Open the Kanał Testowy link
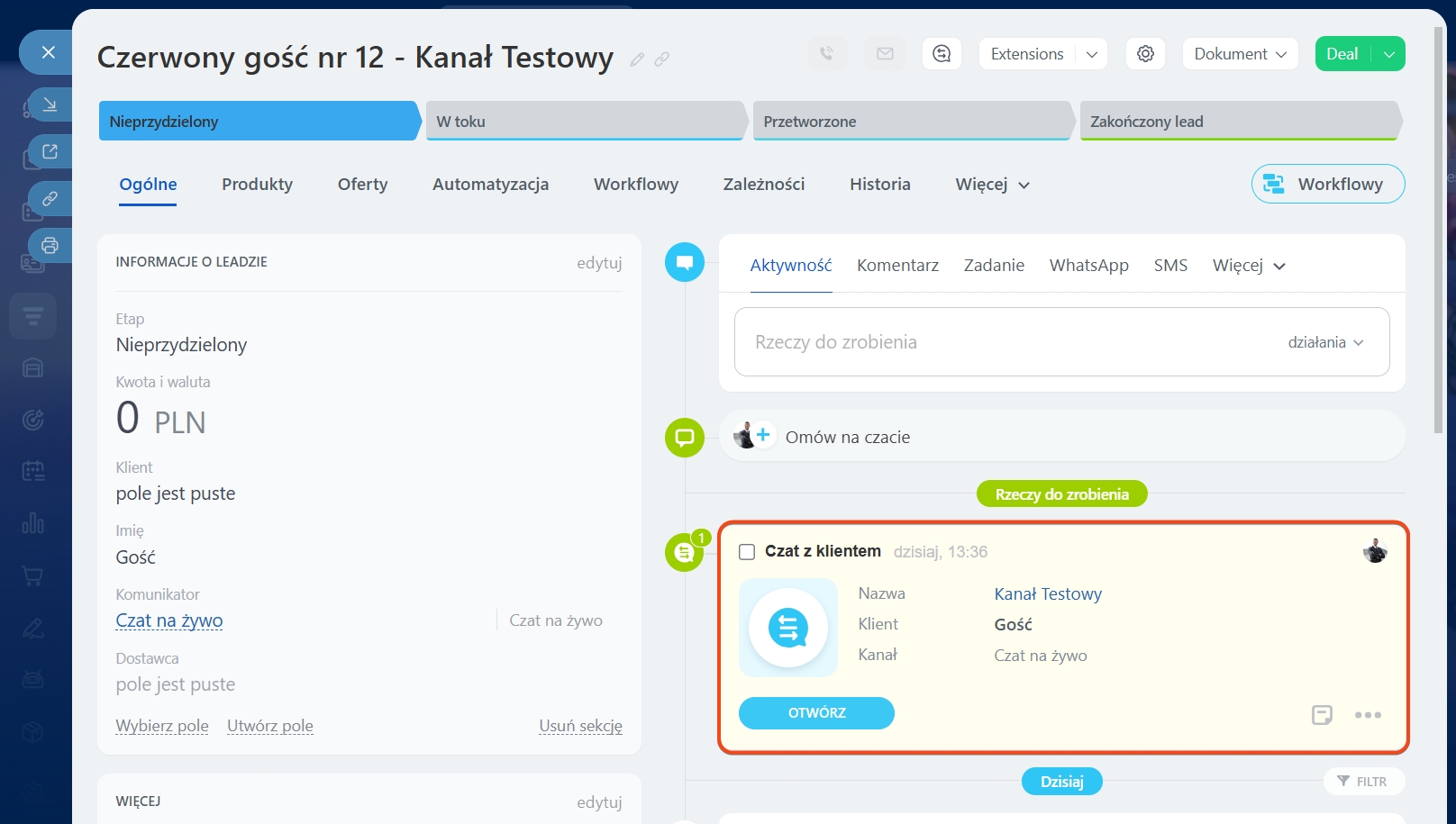 click(x=1047, y=594)
